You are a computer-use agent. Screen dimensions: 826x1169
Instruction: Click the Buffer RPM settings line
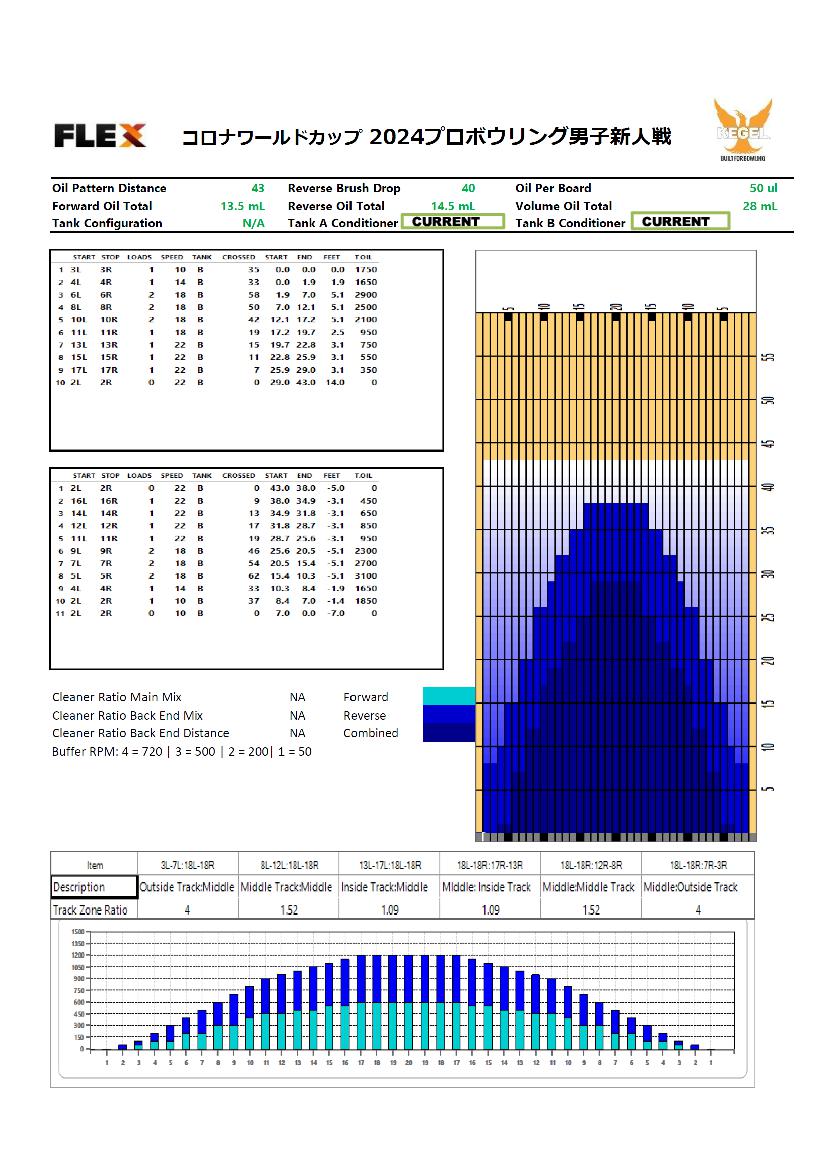tap(182, 752)
